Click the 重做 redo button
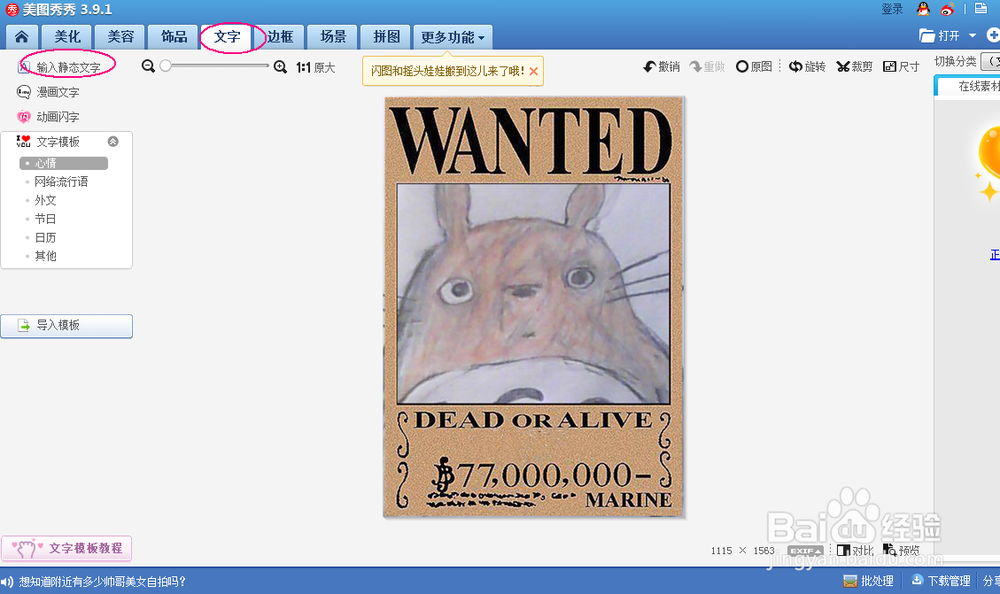Image resolution: width=1000 pixels, height=594 pixels. pos(707,66)
